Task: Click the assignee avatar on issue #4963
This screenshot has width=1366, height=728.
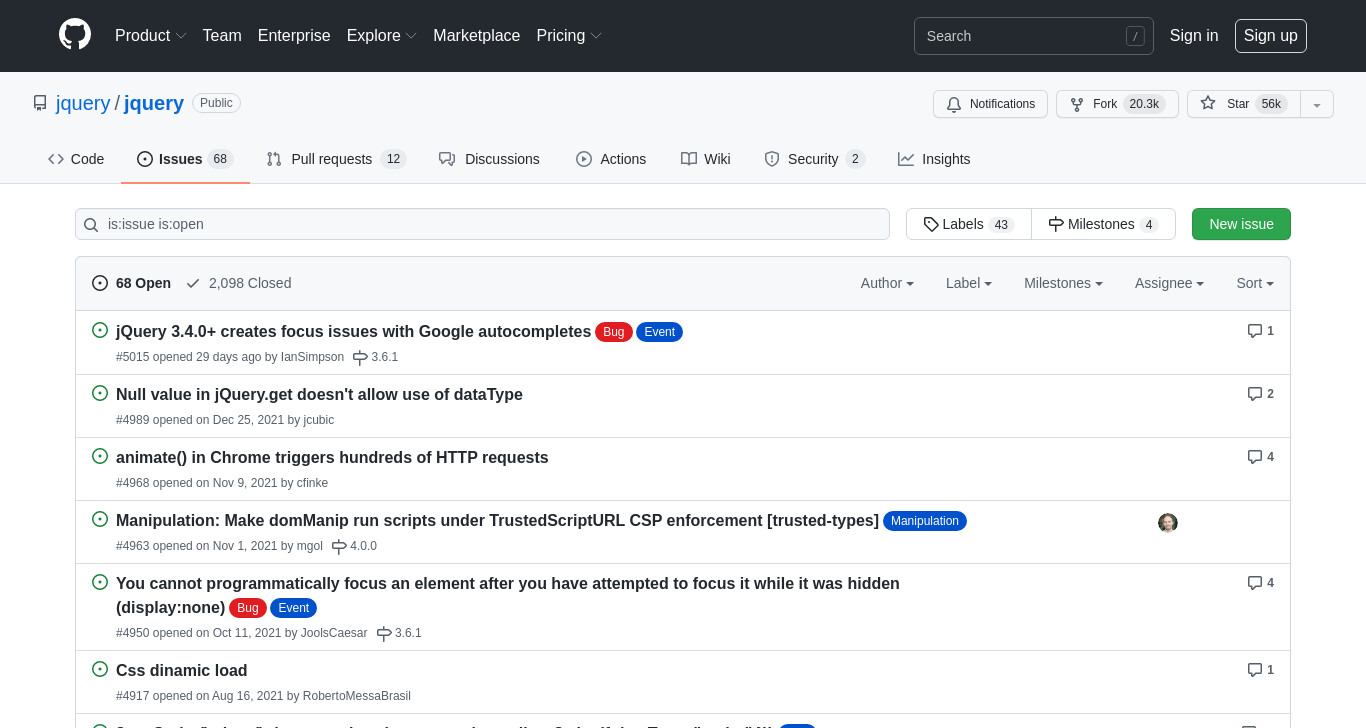Action: [x=1168, y=523]
